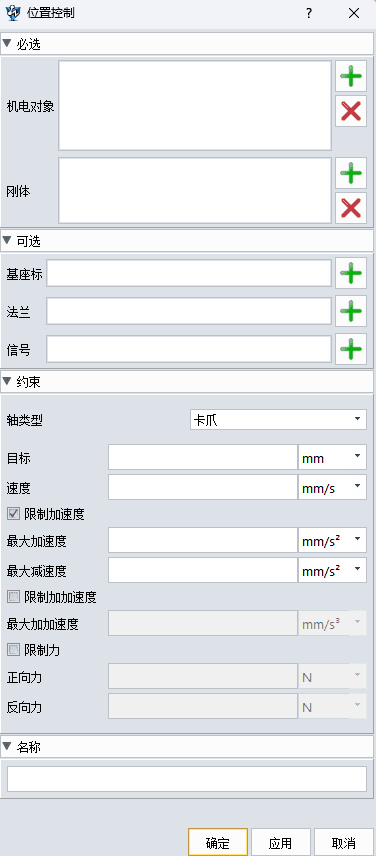The image size is (376, 856).
Task: Open 目标 unit dropdown mm
Action: click(x=332, y=457)
